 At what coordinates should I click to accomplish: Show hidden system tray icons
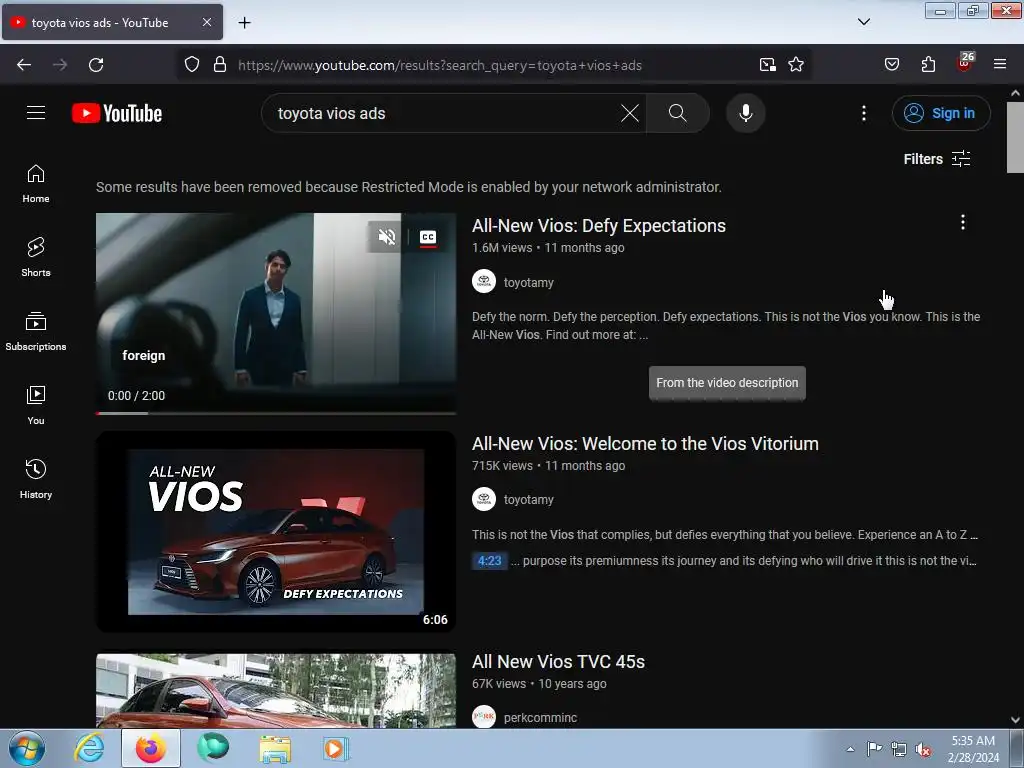(850, 749)
